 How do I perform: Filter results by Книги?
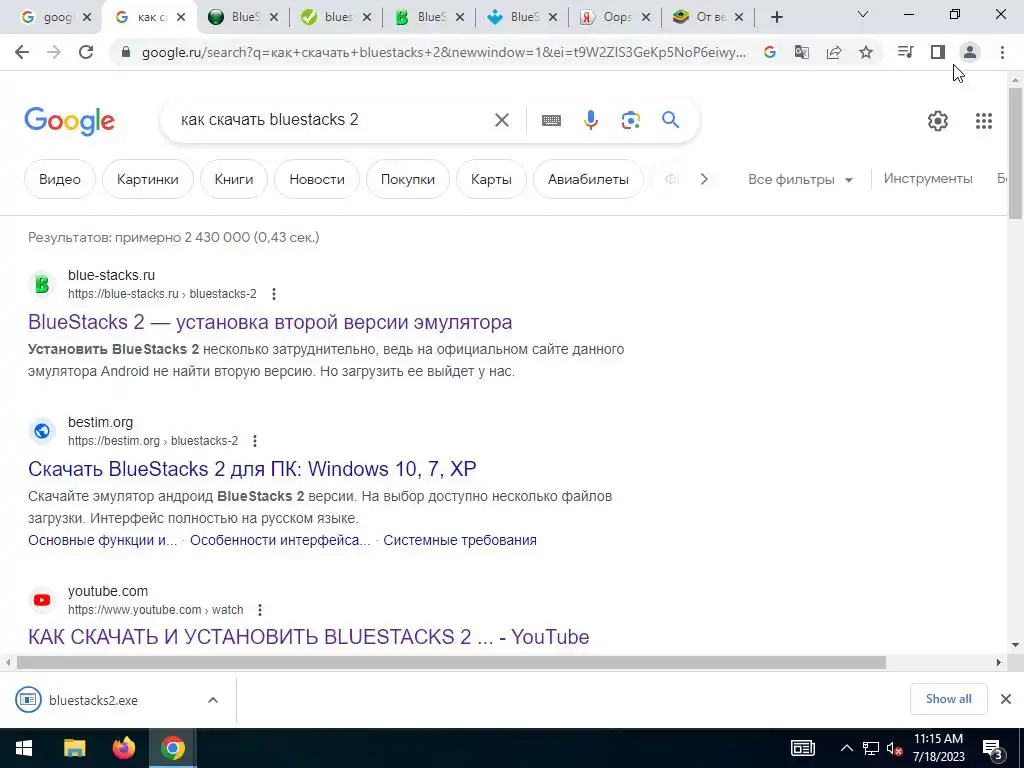[x=234, y=180]
